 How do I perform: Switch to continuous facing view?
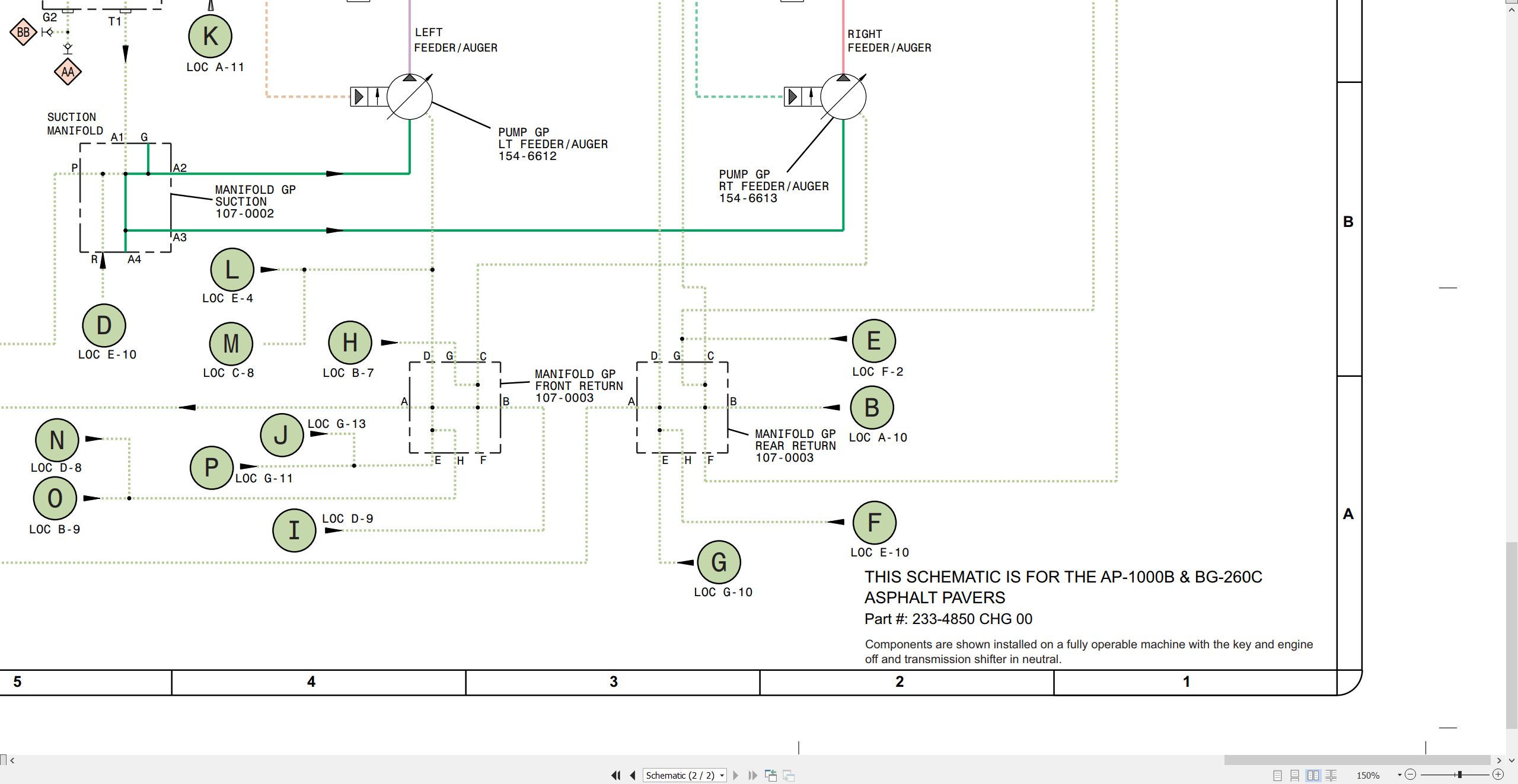pyautogui.click(x=1331, y=775)
